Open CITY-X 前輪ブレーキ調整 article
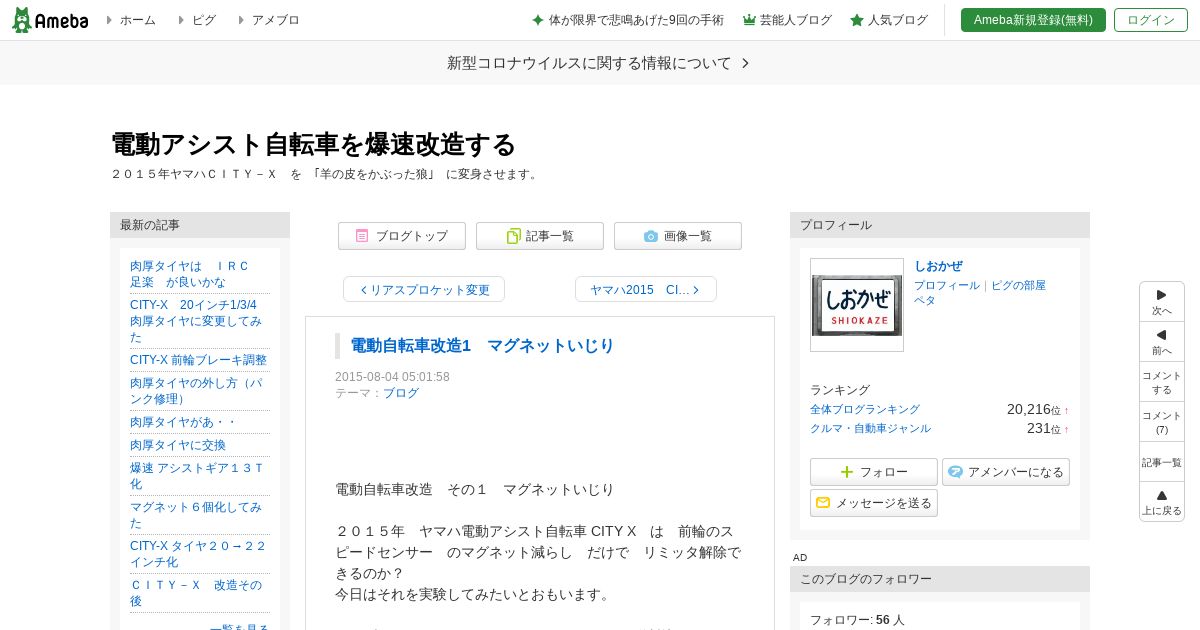 click(198, 360)
